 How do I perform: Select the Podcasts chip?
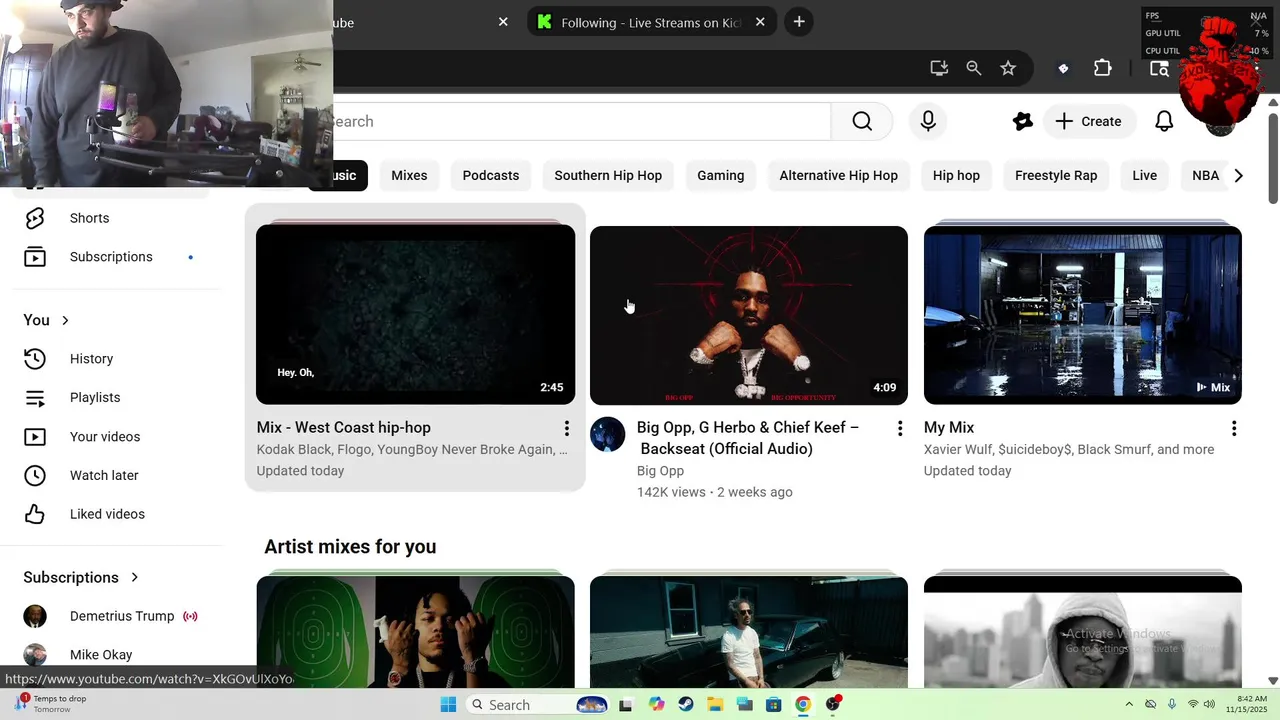tap(491, 175)
